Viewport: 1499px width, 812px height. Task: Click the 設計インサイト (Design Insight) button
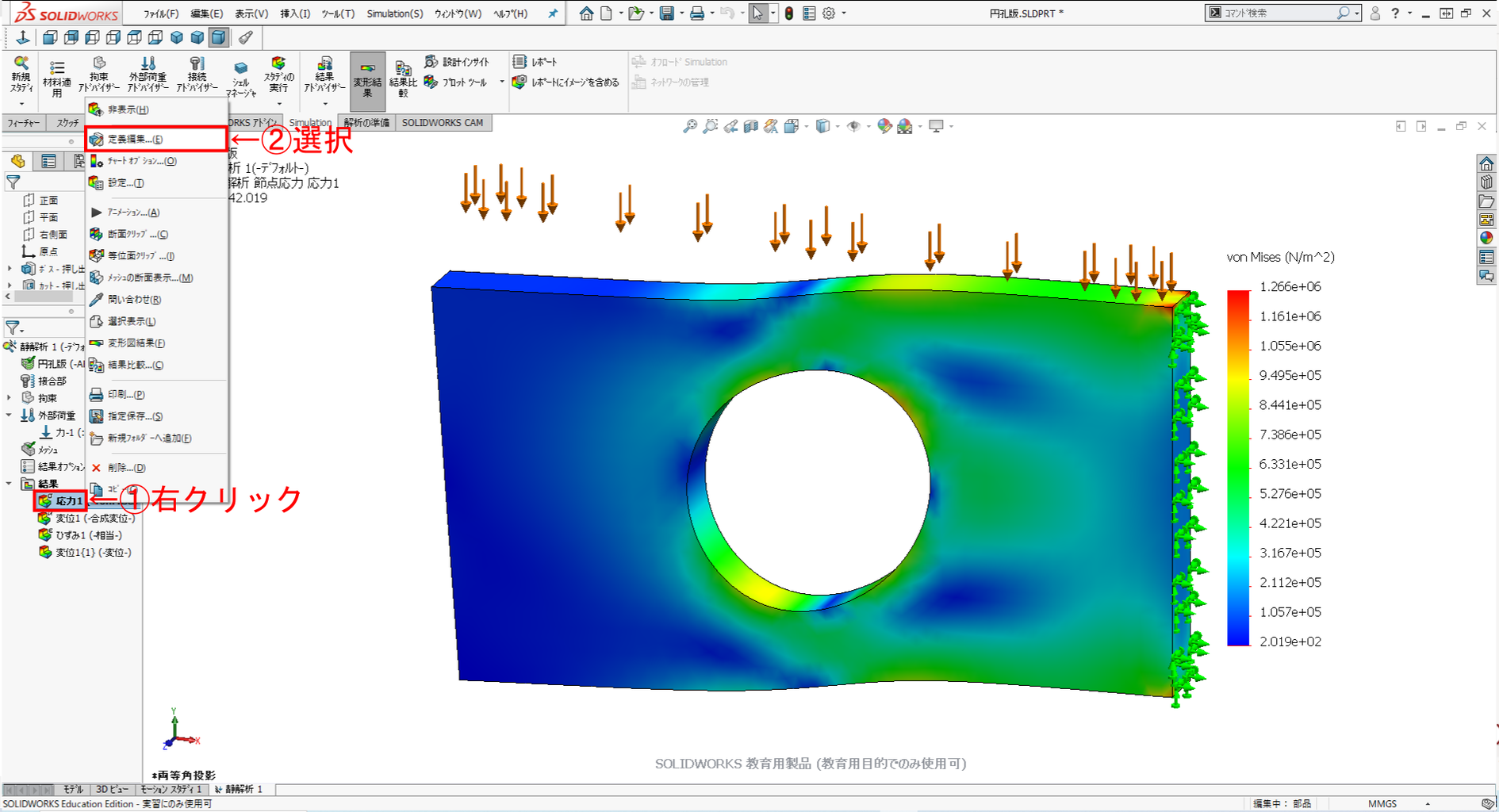click(457, 62)
